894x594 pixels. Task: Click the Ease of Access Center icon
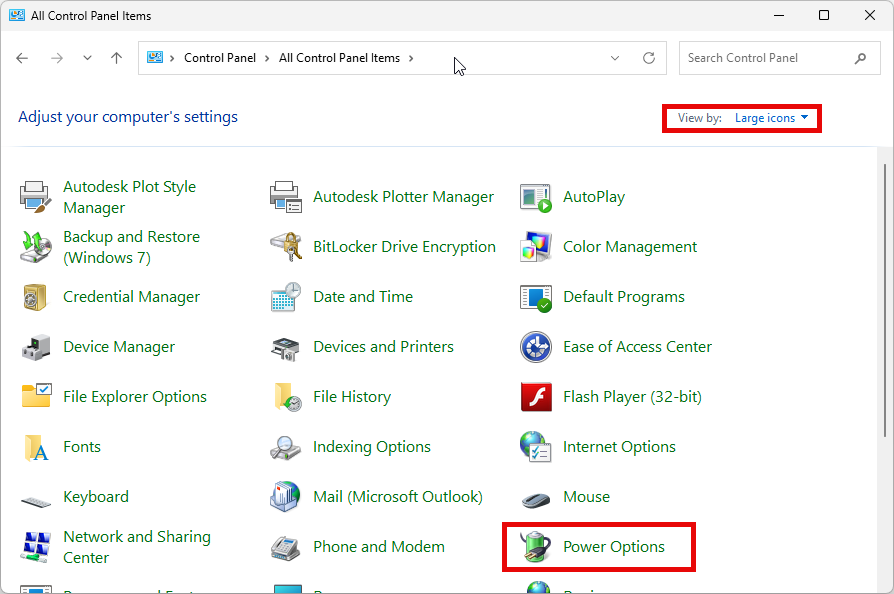click(536, 347)
